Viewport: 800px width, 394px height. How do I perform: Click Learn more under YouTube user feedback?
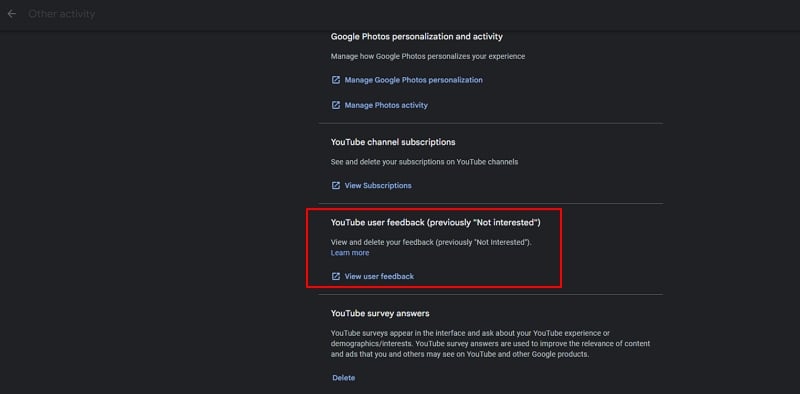click(350, 253)
